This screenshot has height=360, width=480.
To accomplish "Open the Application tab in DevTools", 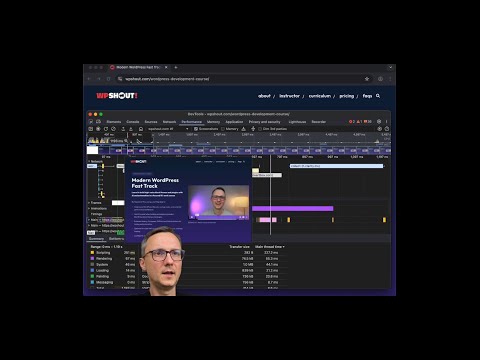I will click(234, 122).
